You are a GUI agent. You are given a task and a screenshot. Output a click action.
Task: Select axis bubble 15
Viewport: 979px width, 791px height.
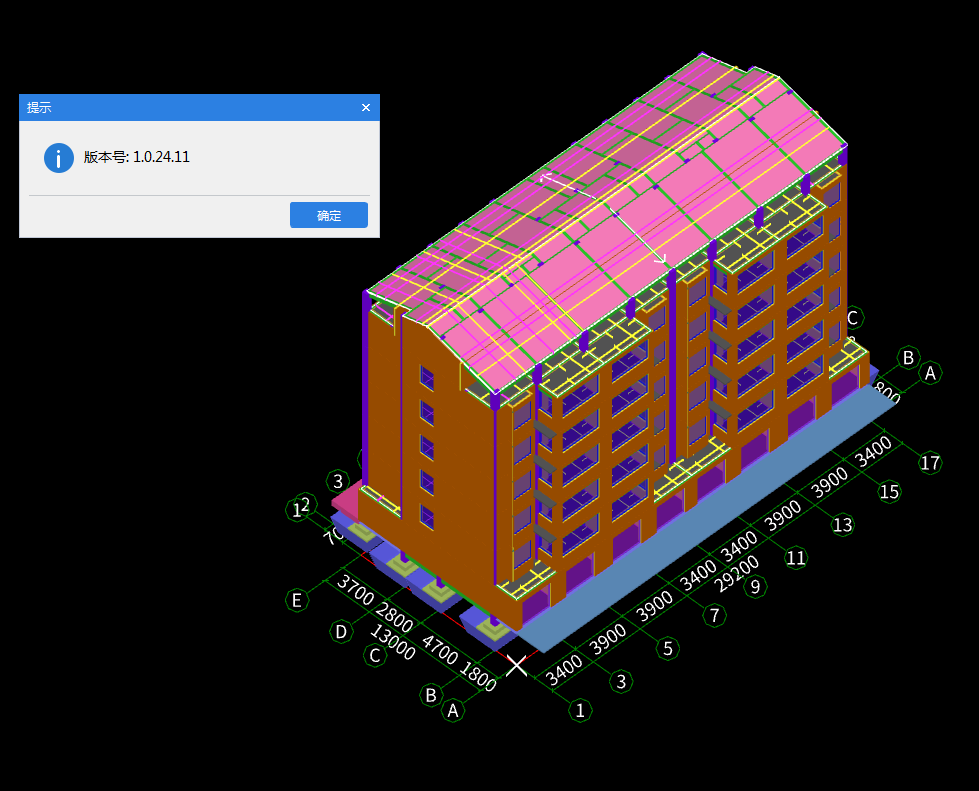[x=888, y=492]
